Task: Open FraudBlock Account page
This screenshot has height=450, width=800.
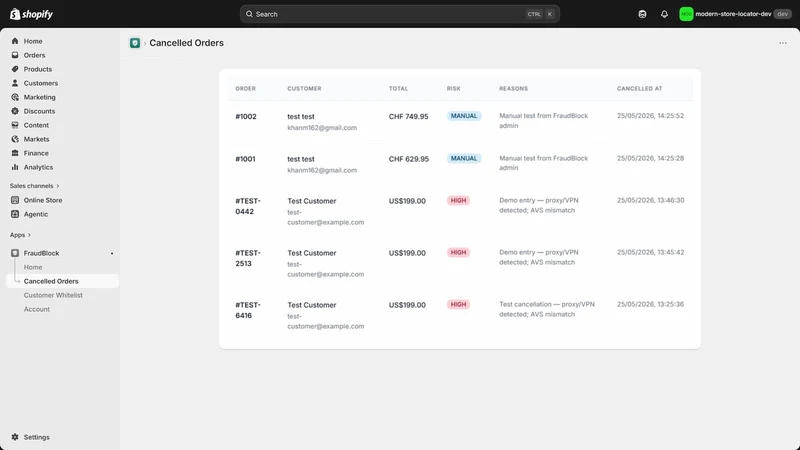Action: coord(37,309)
